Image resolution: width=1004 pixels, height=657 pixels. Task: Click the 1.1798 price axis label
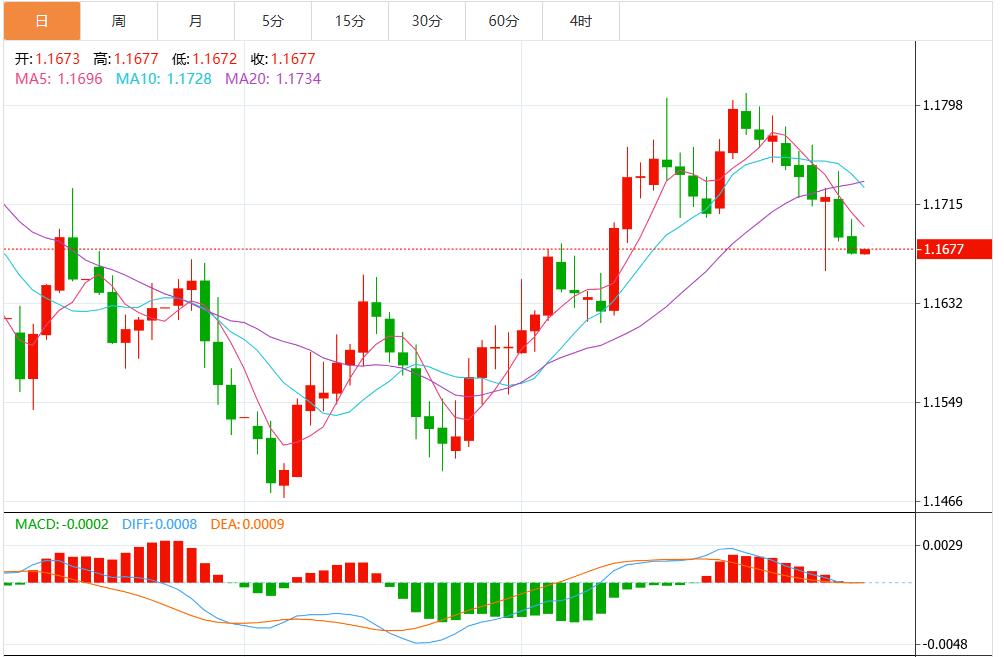(x=943, y=105)
